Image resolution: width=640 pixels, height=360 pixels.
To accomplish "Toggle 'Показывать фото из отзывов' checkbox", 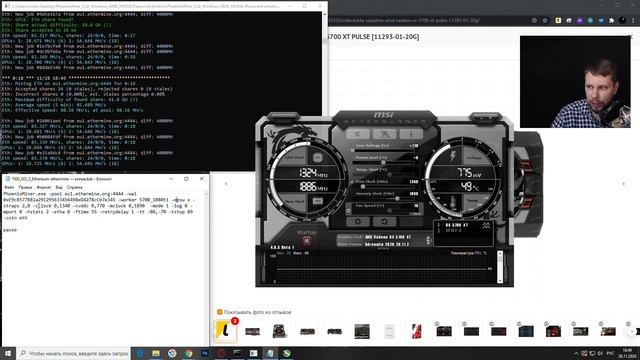I will coord(220,312).
